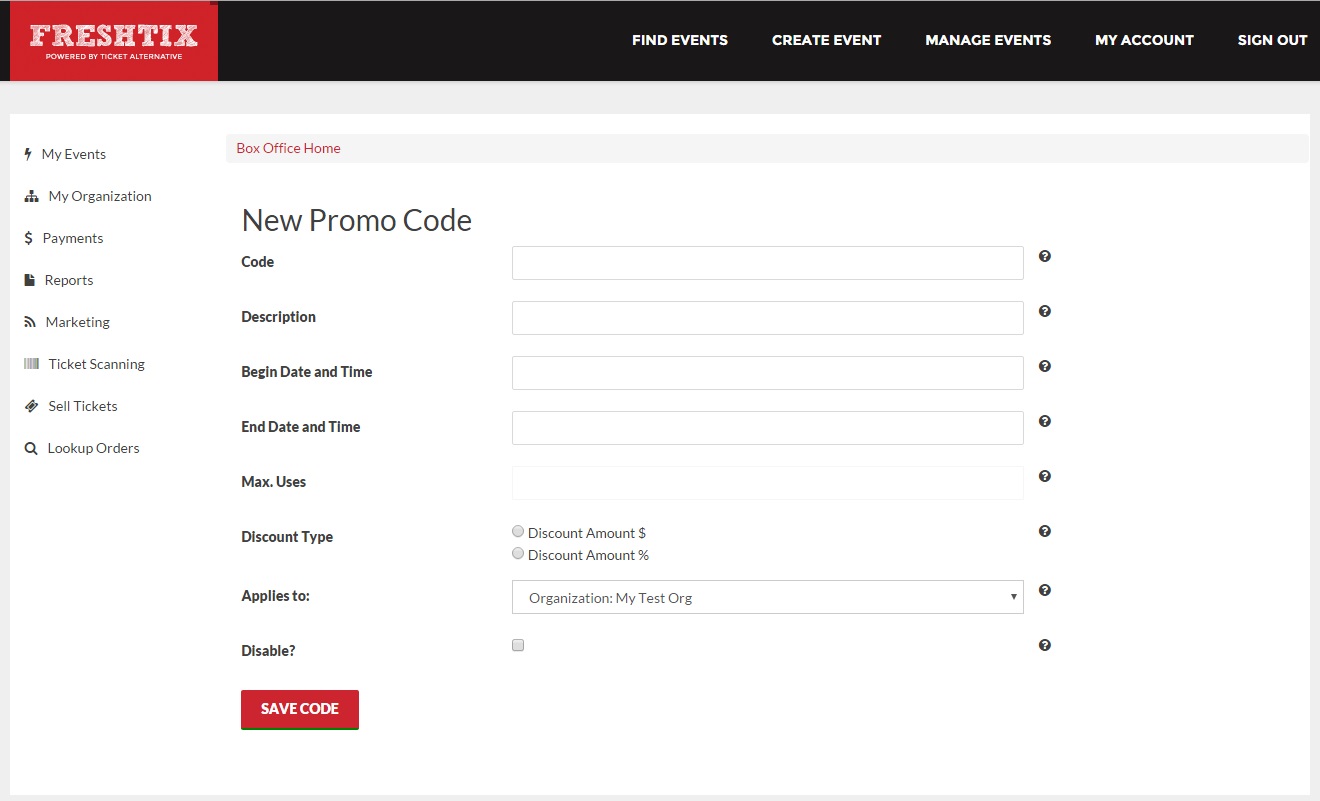
Task: Open the Reports sidebar link
Action: coord(69,280)
